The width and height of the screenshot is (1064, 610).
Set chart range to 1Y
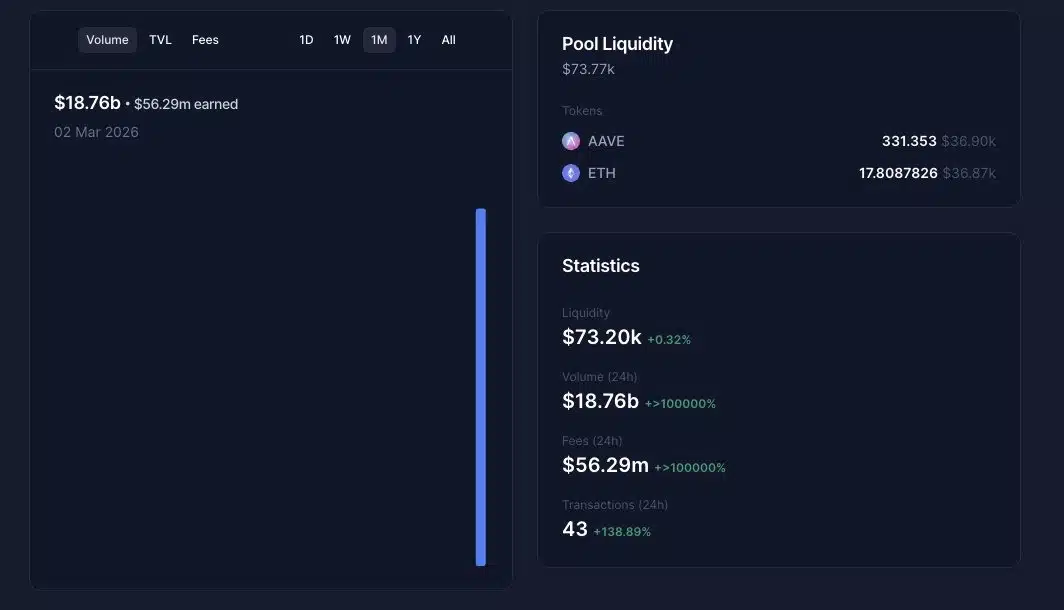(414, 40)
